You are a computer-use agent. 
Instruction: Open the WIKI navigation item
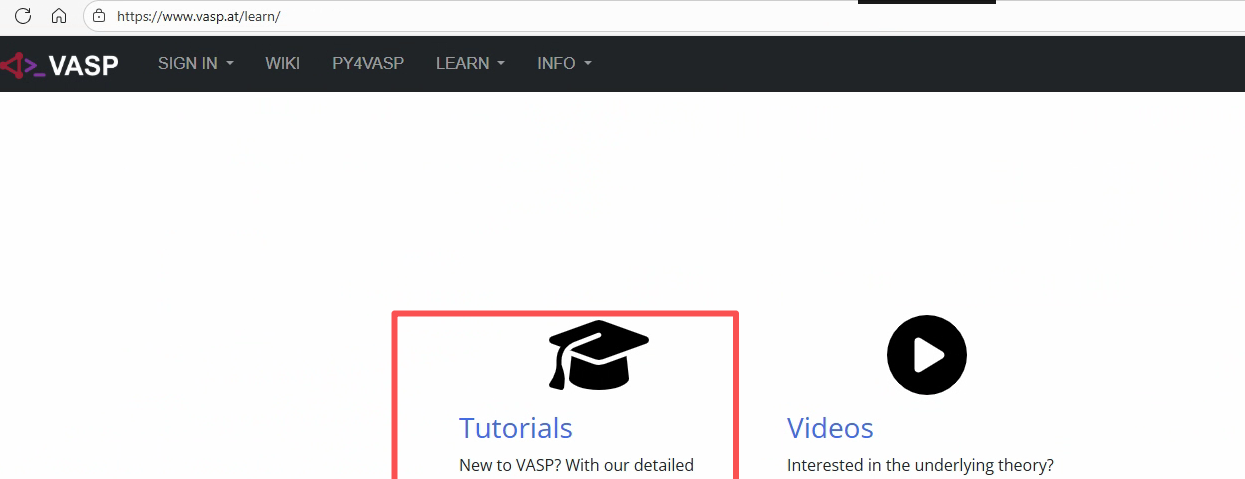point(282,63)
